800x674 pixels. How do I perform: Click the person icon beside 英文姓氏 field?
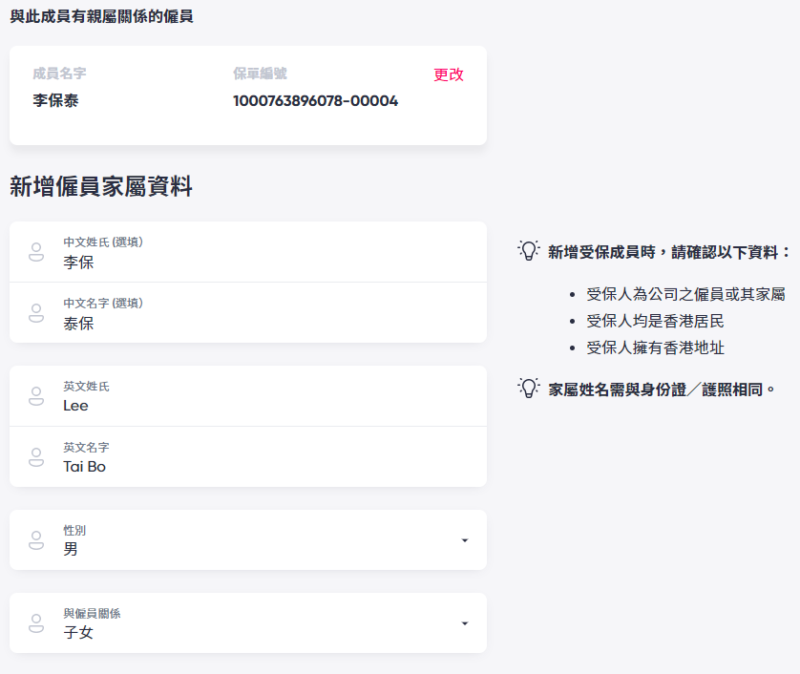pyautogui.click(x=36, y=396)
